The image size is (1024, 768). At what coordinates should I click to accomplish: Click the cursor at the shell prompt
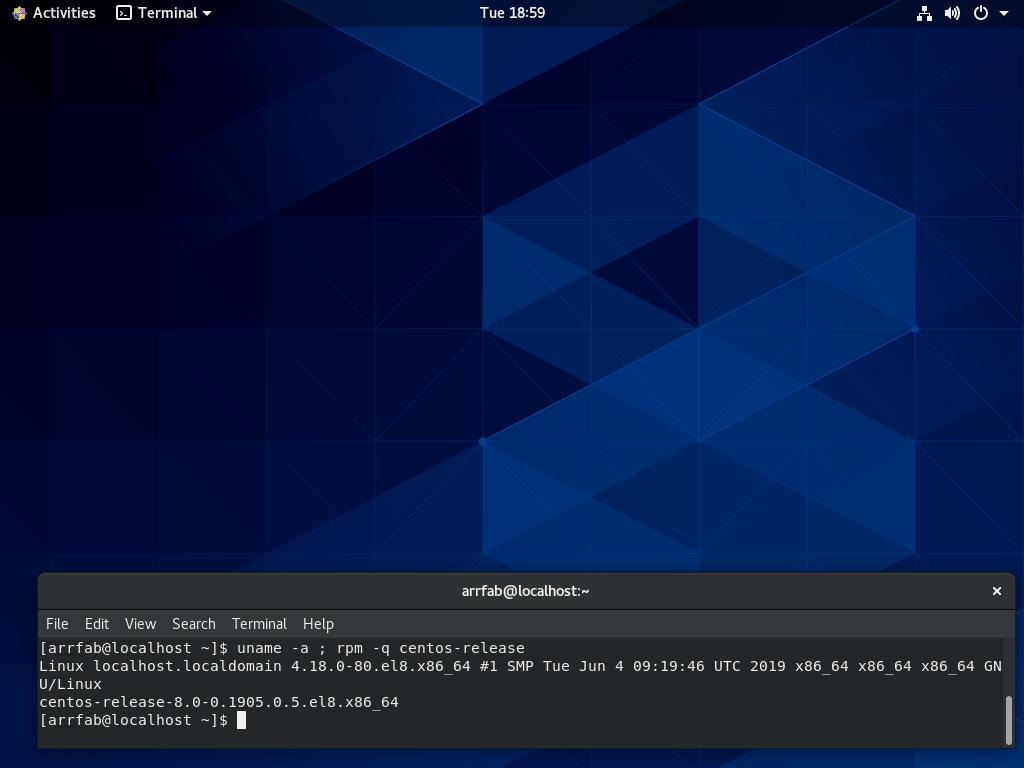pos(241,720)
